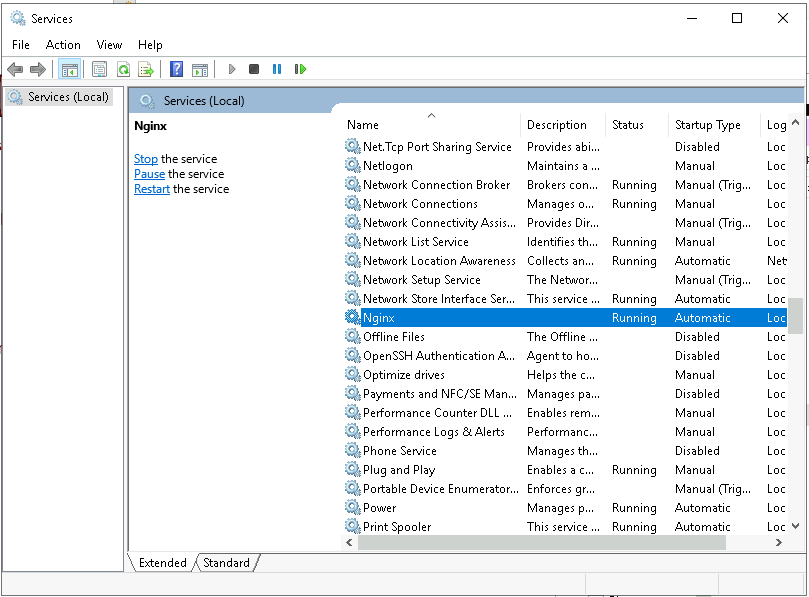Click the Stop the service link

pyautogui.click(x=146, y=159)
